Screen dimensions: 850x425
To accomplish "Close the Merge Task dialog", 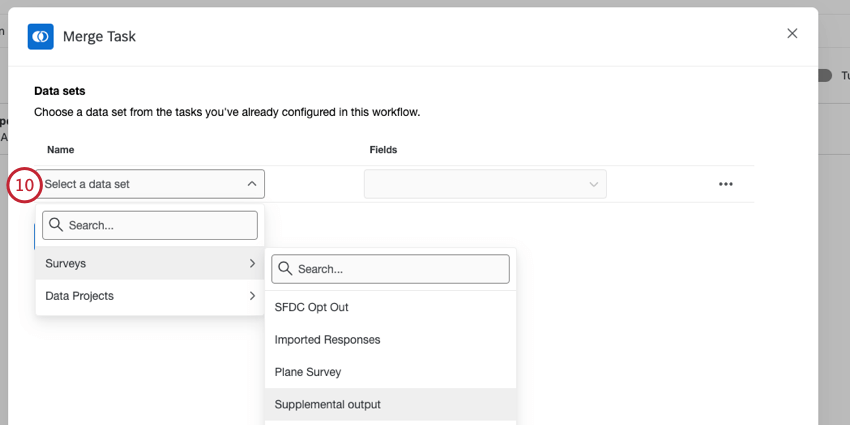I will tap(792, 33).
